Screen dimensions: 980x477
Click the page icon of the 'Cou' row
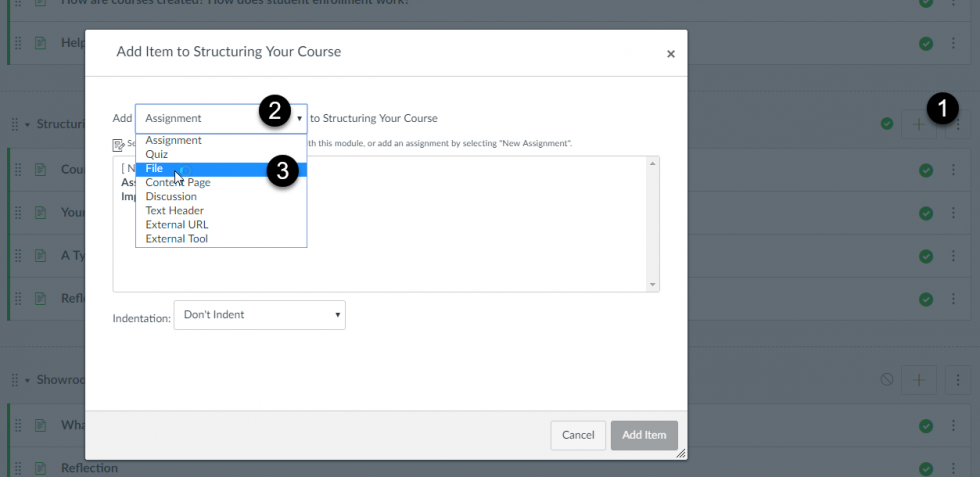coord(41,169)
